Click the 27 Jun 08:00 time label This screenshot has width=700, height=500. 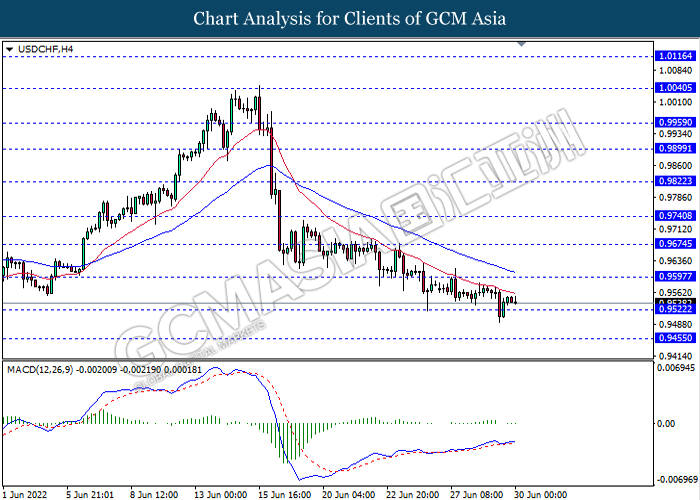(477, 495)
